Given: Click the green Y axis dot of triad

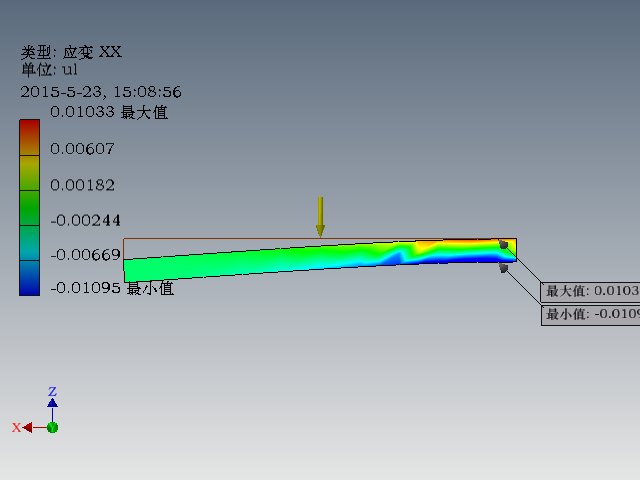Looking at the screenshot, I should pyautogui.click(x=52, y=427).
